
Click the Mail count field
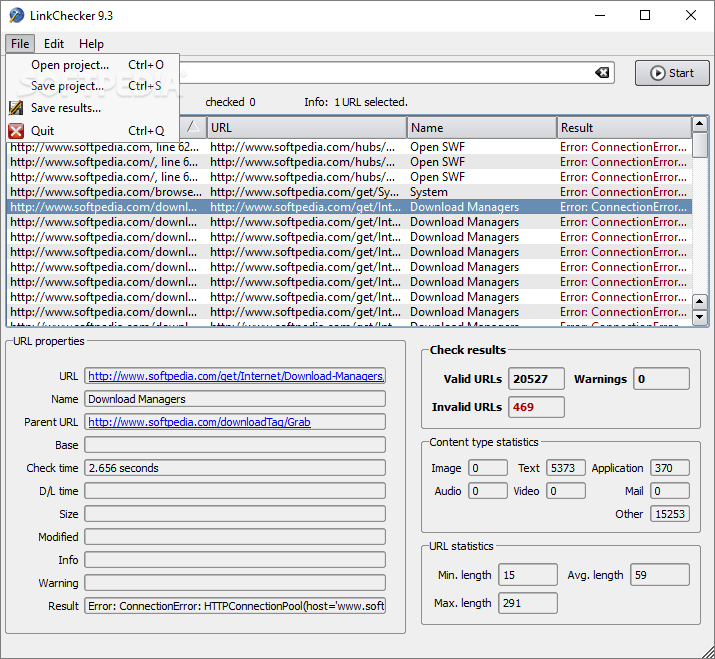click(x=670, y=491)
